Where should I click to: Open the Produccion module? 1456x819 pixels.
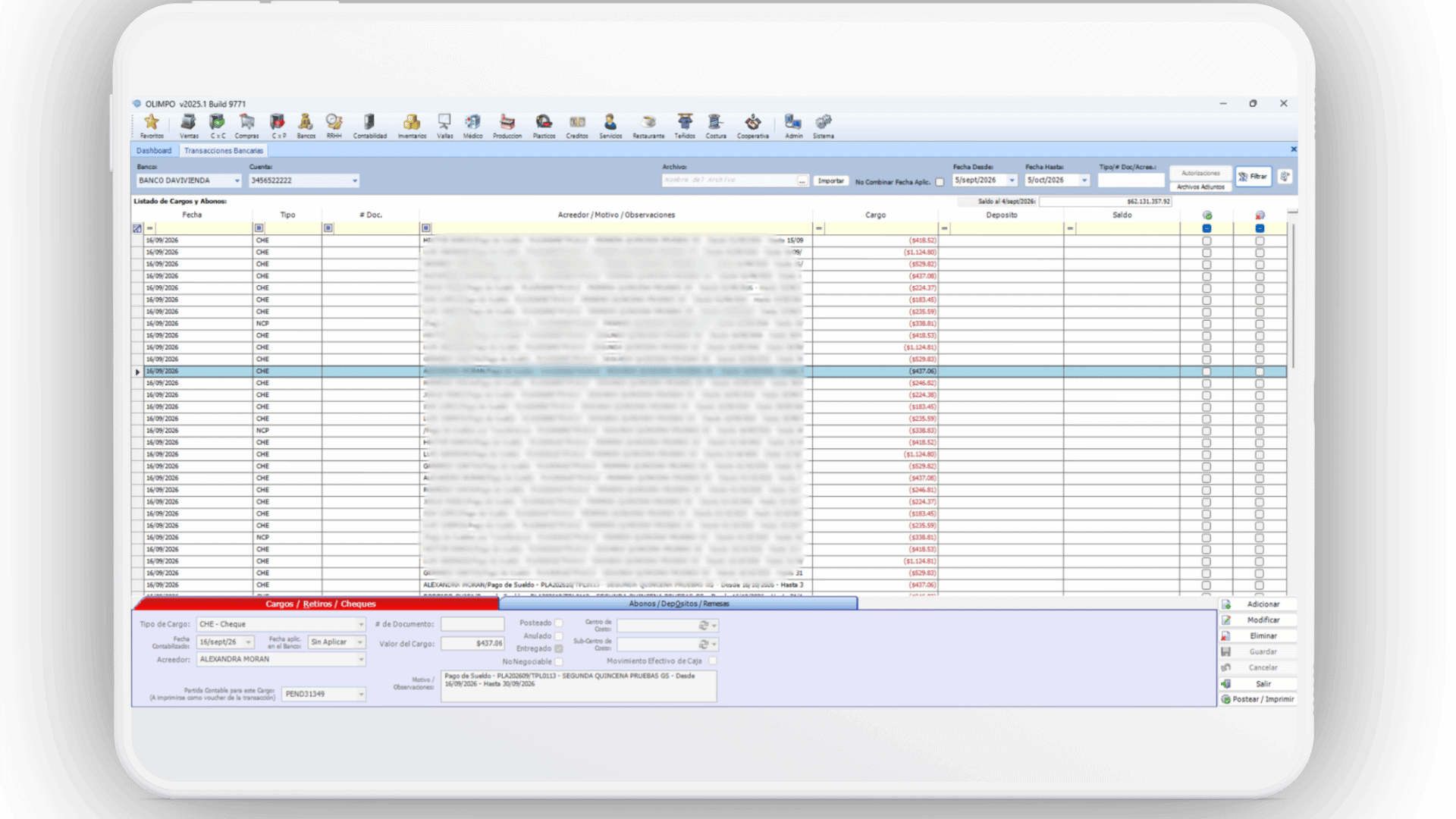point(507,126)
